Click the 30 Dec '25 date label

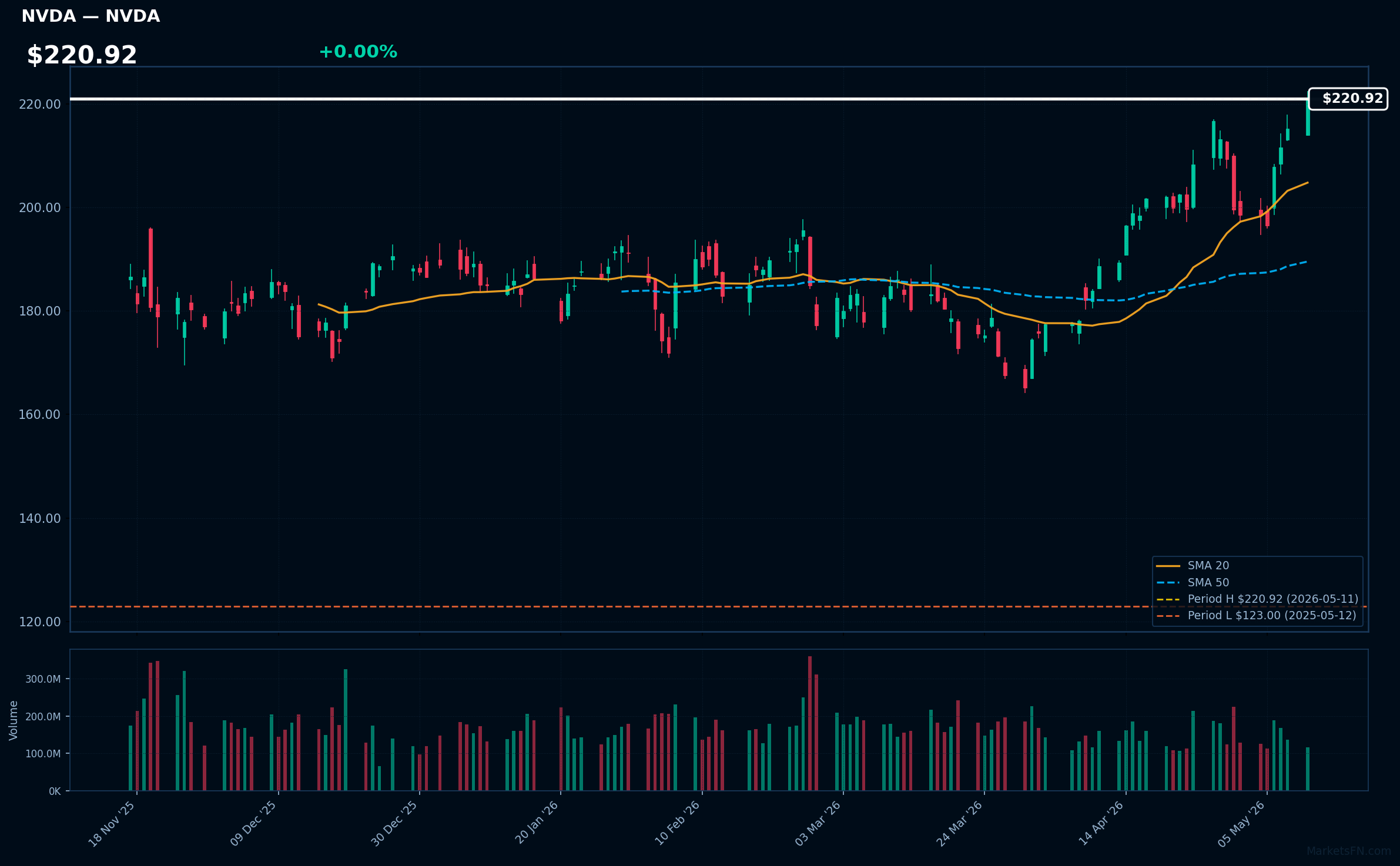pos(394,824)
